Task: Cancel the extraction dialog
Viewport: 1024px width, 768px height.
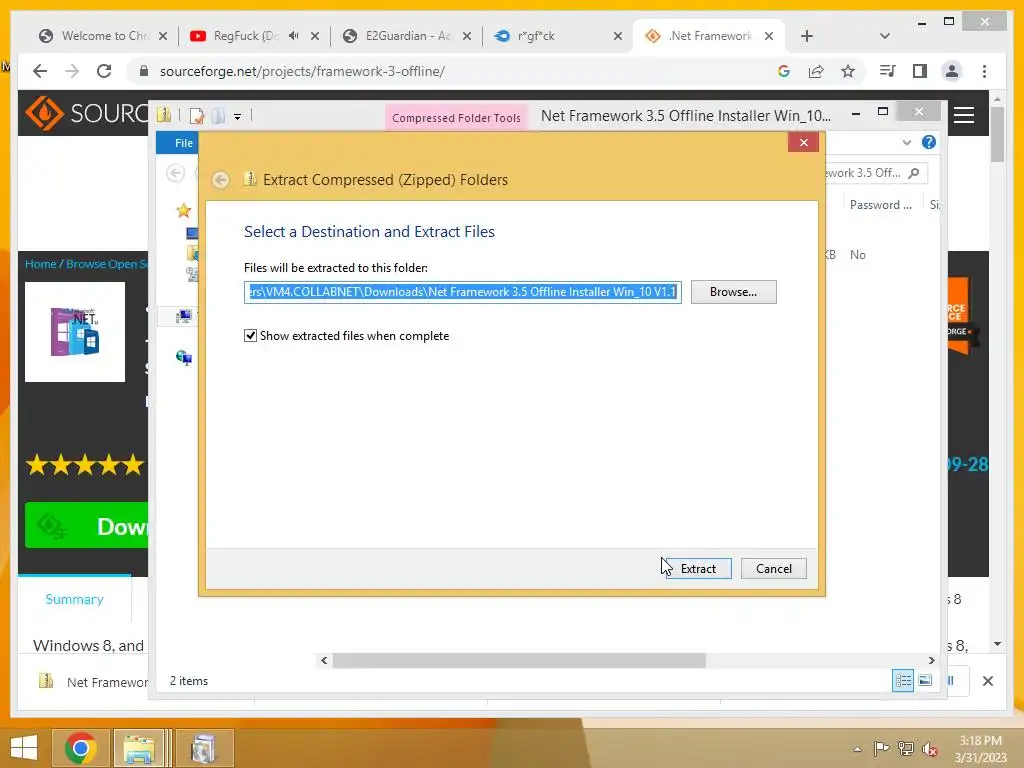Action: (773, 568)
